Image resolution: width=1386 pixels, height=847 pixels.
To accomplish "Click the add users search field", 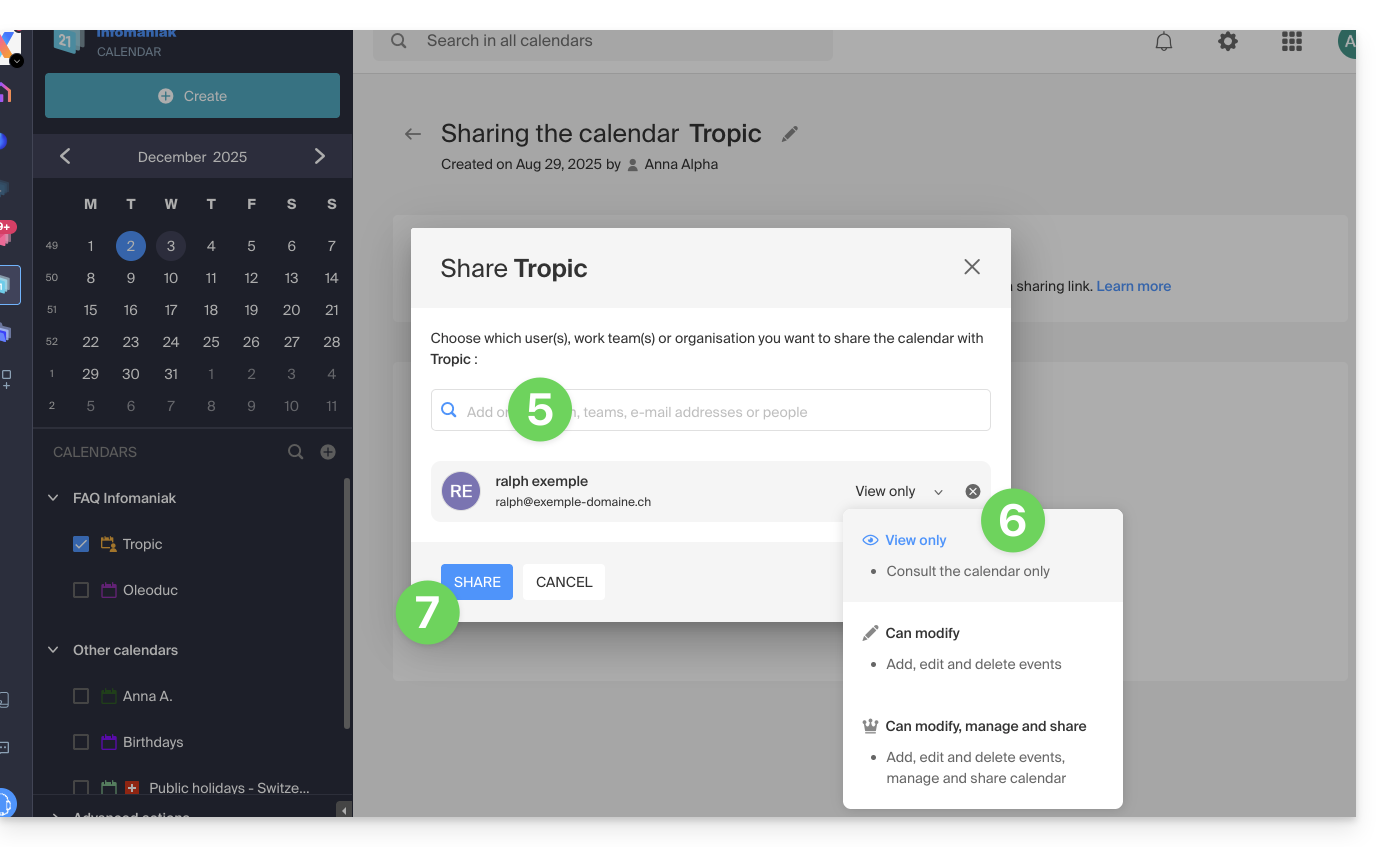I will [720, 411].
